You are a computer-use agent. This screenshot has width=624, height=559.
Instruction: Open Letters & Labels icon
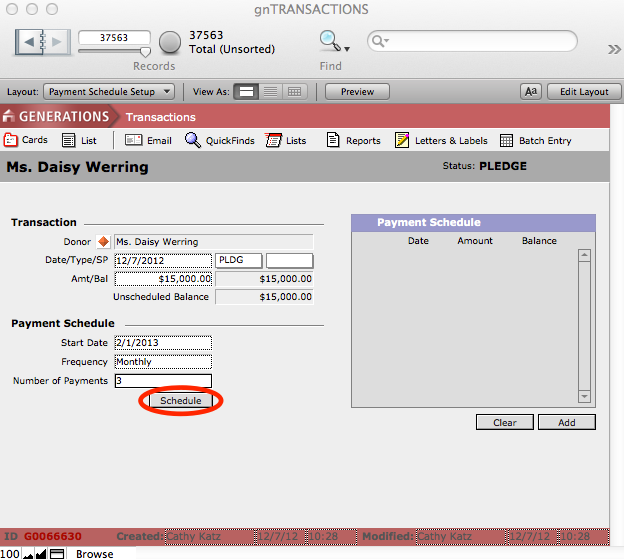tap(402, 140)
